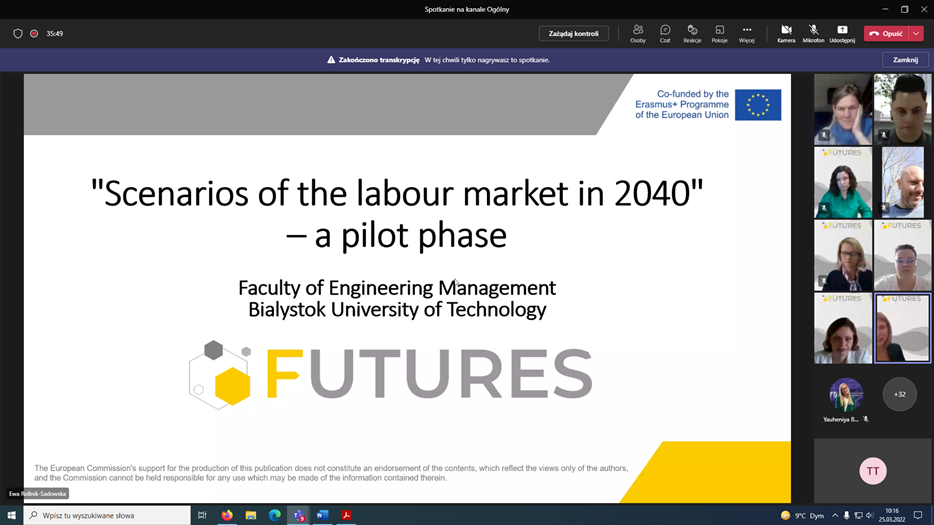Open the Więcej more options menu
This screenshot has height=525, width=934.
(746, 33)
